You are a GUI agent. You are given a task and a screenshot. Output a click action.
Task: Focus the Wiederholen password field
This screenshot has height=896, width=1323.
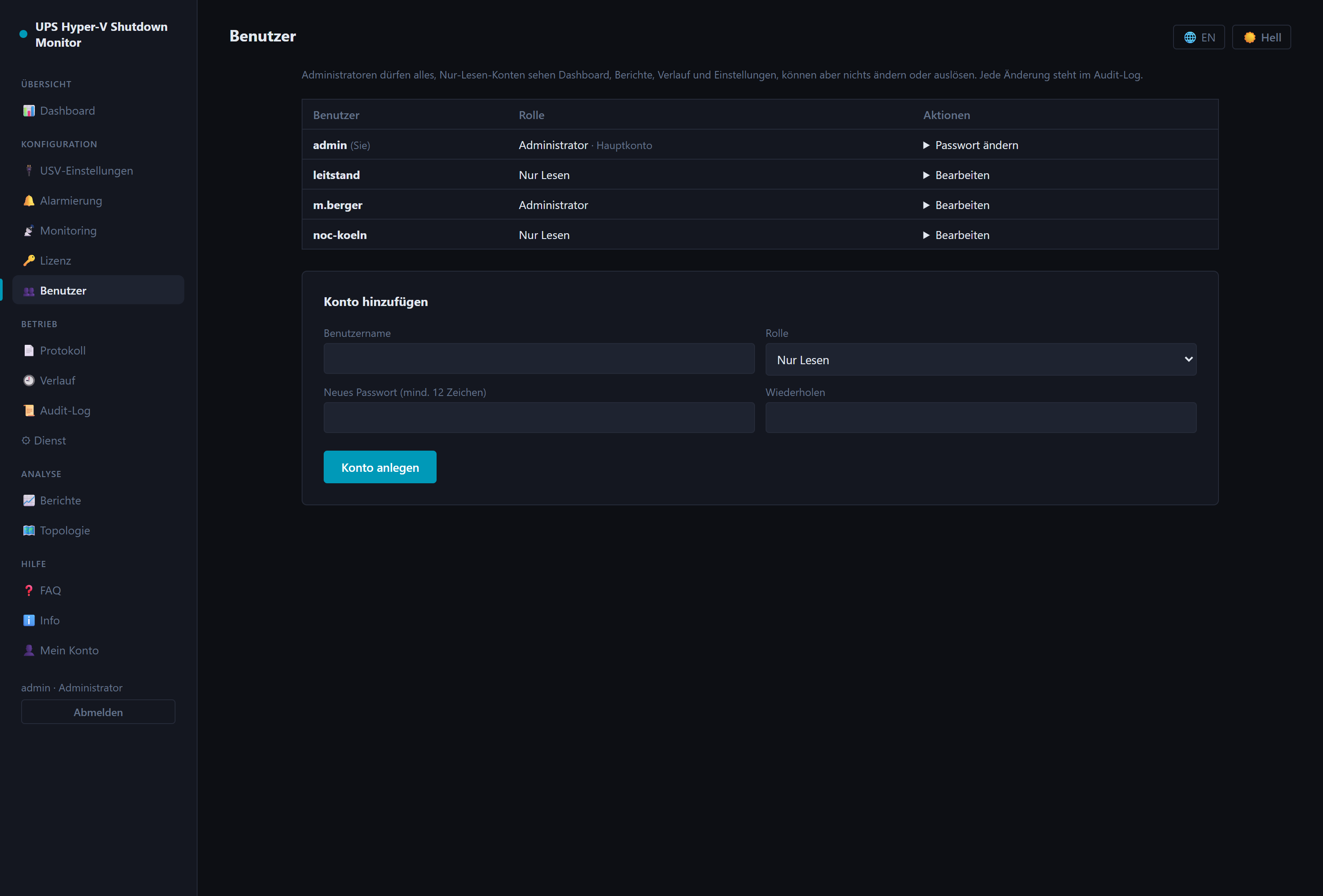tap(981, 418)
